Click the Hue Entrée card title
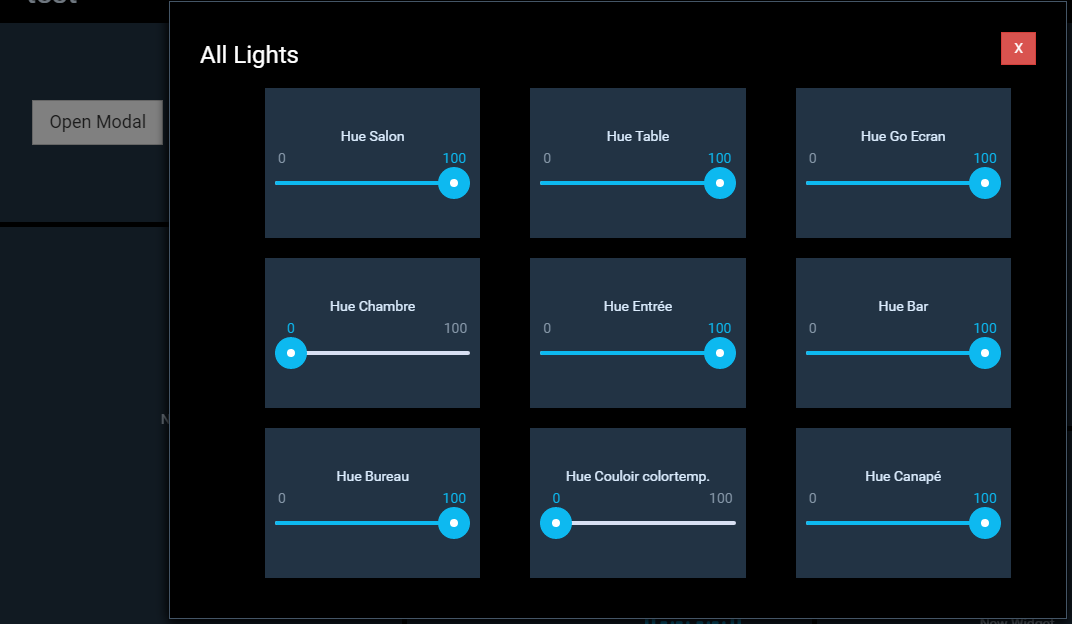This screenshot has height=624, width=1072. [x=638, y=306]
